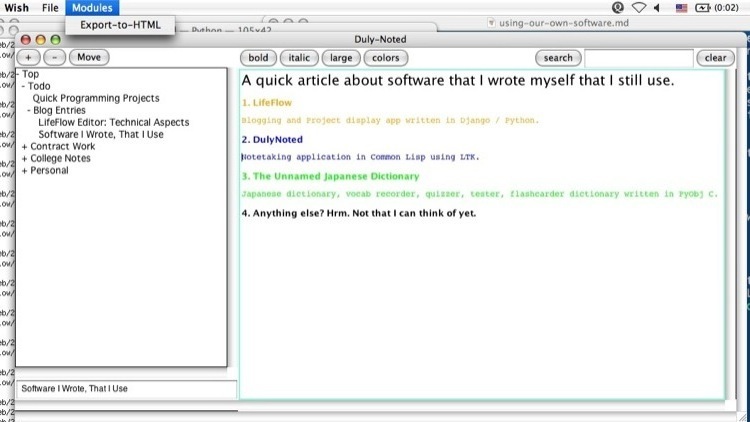Image resolution: width=750 pixels, height=422 pixels.
Task: Collapse the Blog Entries node
Action: click(29, 111)
